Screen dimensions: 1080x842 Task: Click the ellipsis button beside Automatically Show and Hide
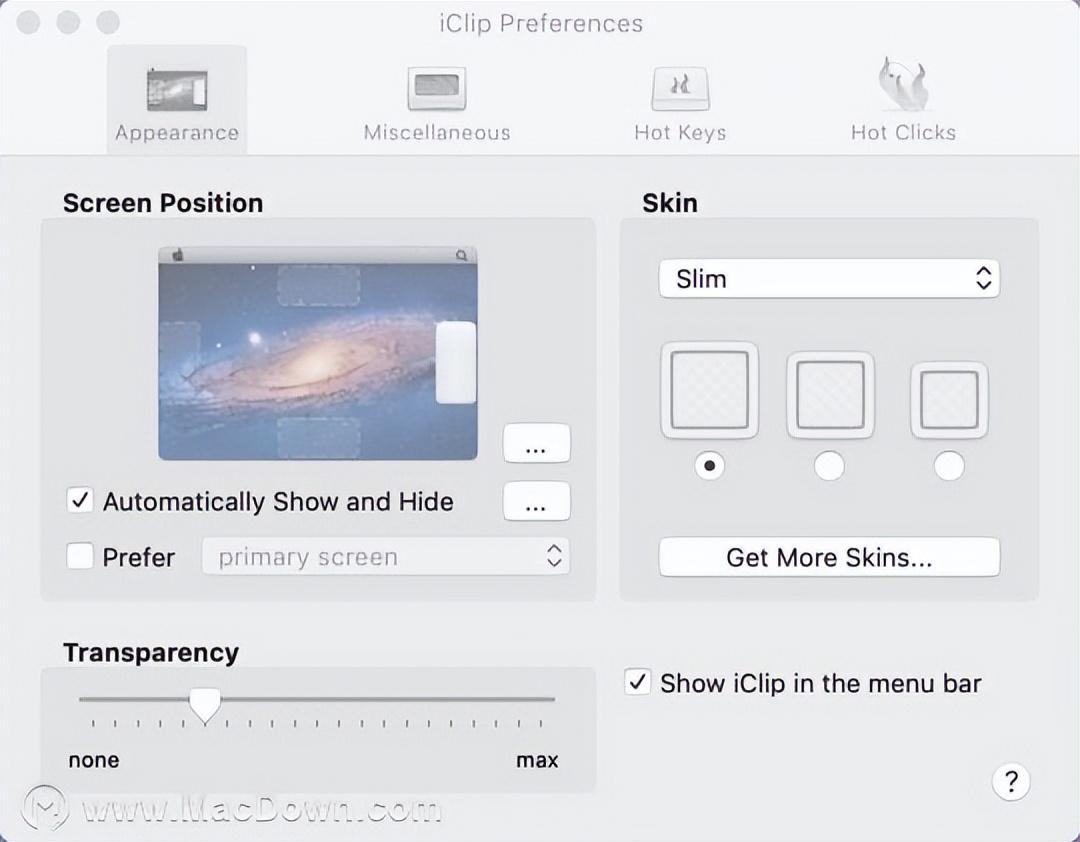click(x=537, y=502)
